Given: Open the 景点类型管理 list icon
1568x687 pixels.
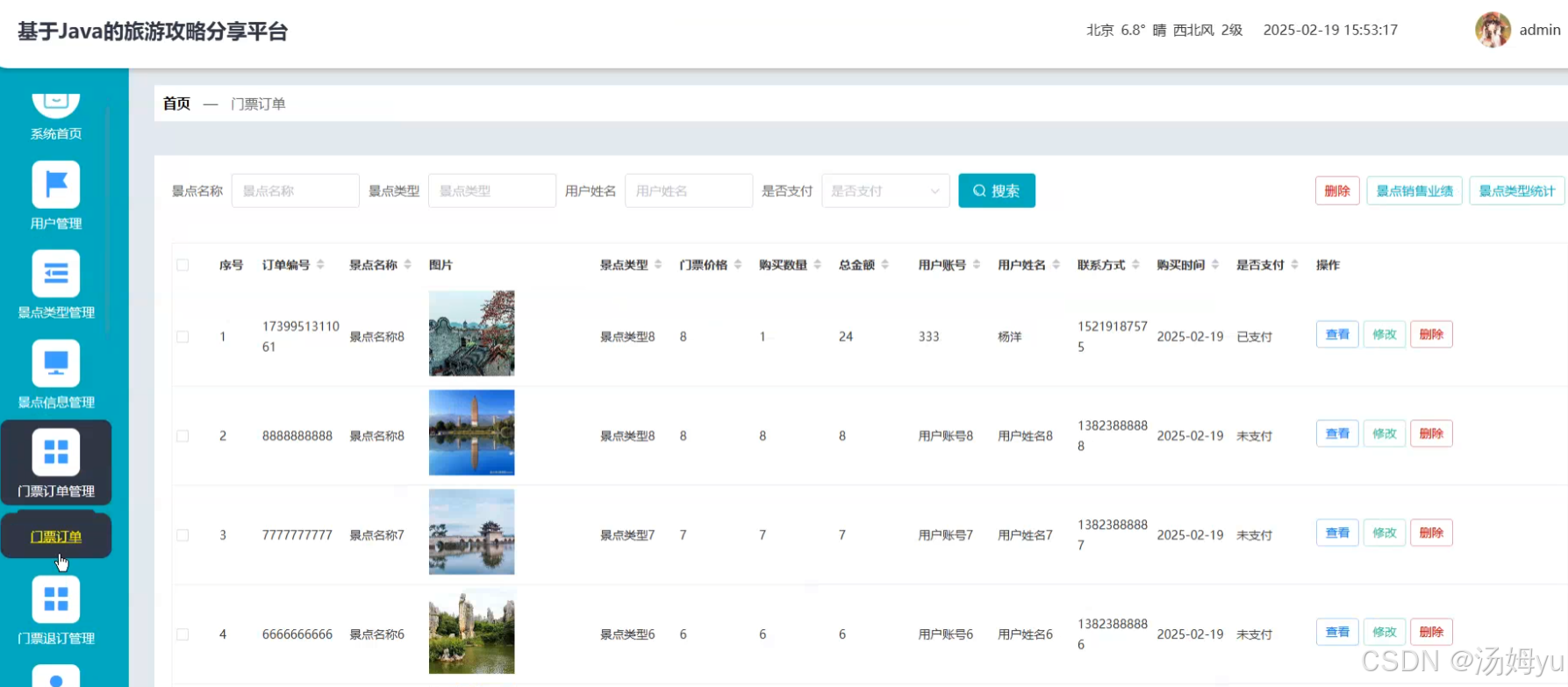Looking at the screenshot, I should click(x=56, y=274).
